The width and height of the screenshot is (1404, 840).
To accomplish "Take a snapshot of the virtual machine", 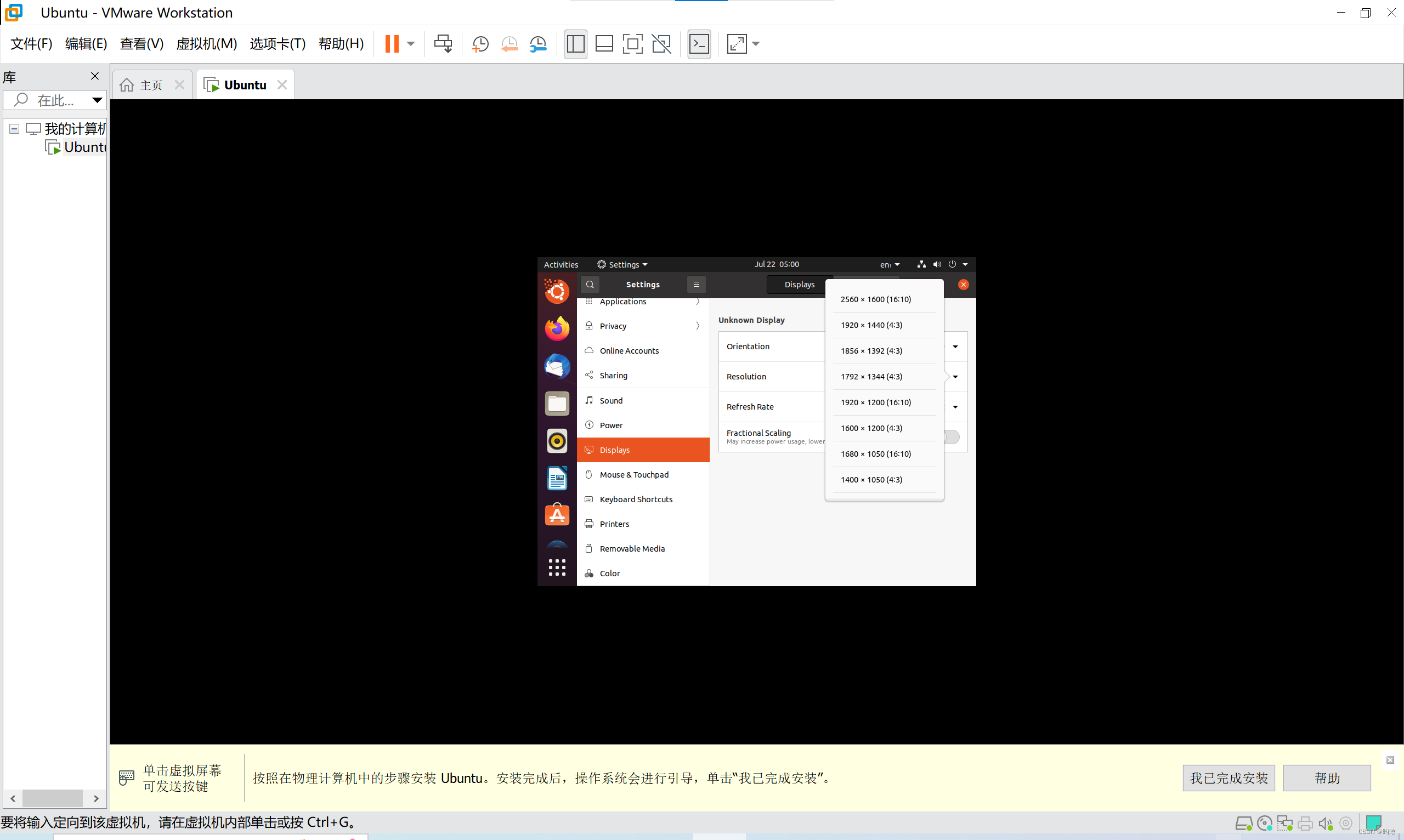I will tap(480, 43).
